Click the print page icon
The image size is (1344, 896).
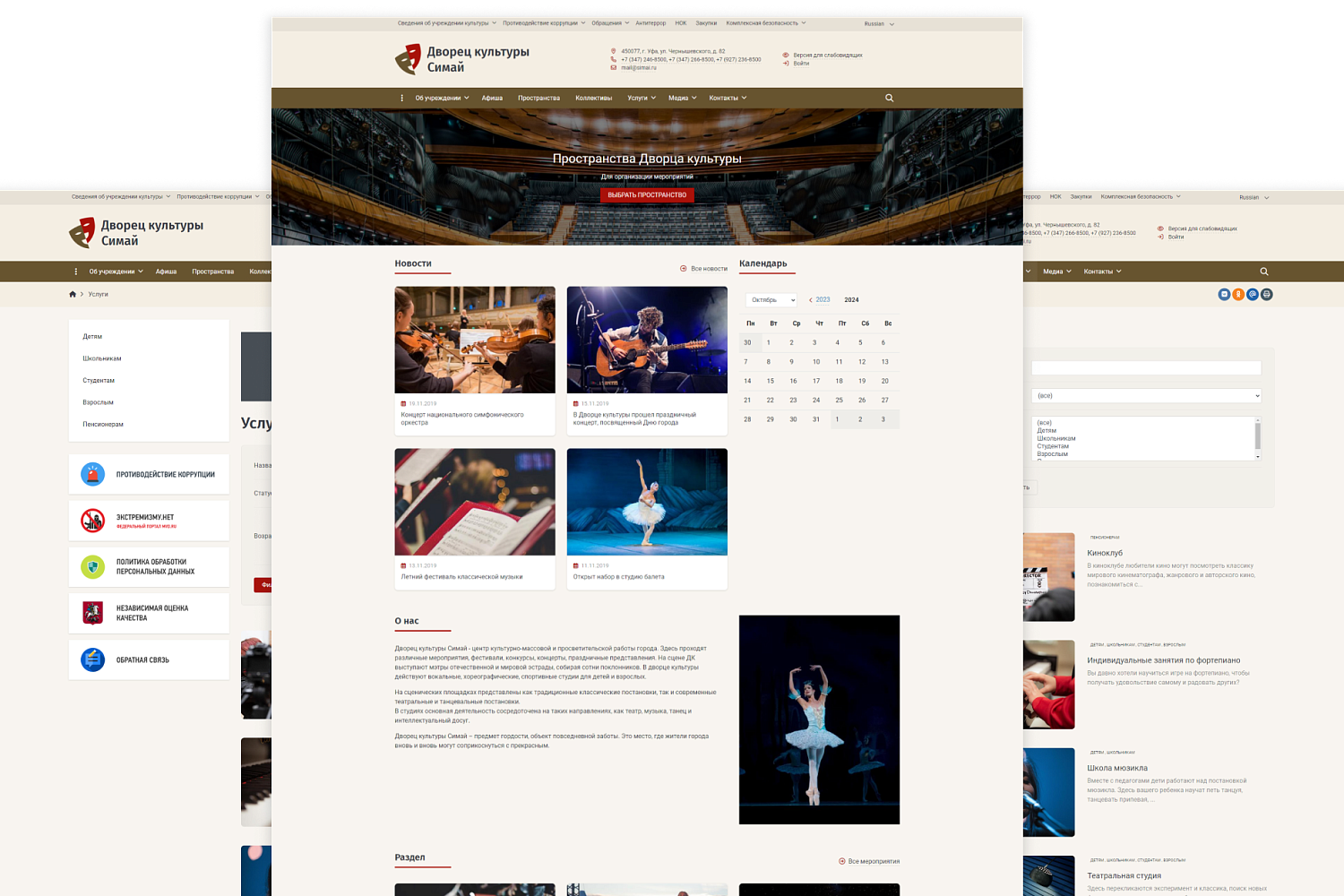pos(1267,294)
